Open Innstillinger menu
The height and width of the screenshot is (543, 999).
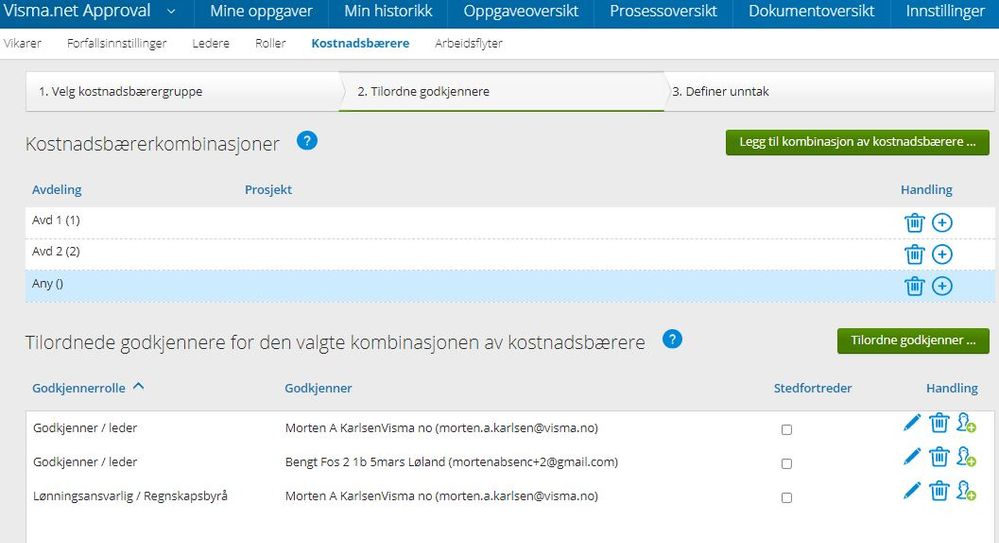click(945, 11)
